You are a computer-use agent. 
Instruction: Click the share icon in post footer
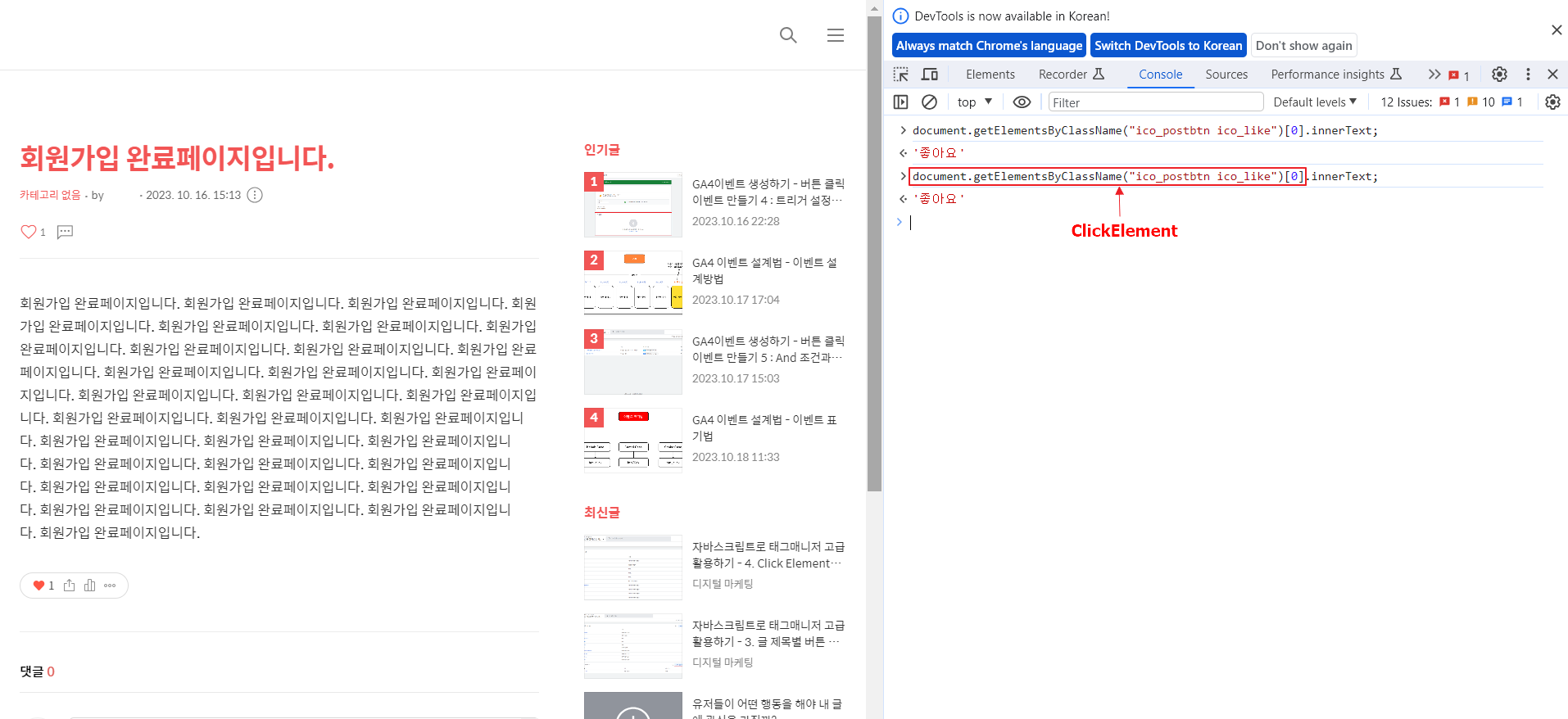coord(69,586)
